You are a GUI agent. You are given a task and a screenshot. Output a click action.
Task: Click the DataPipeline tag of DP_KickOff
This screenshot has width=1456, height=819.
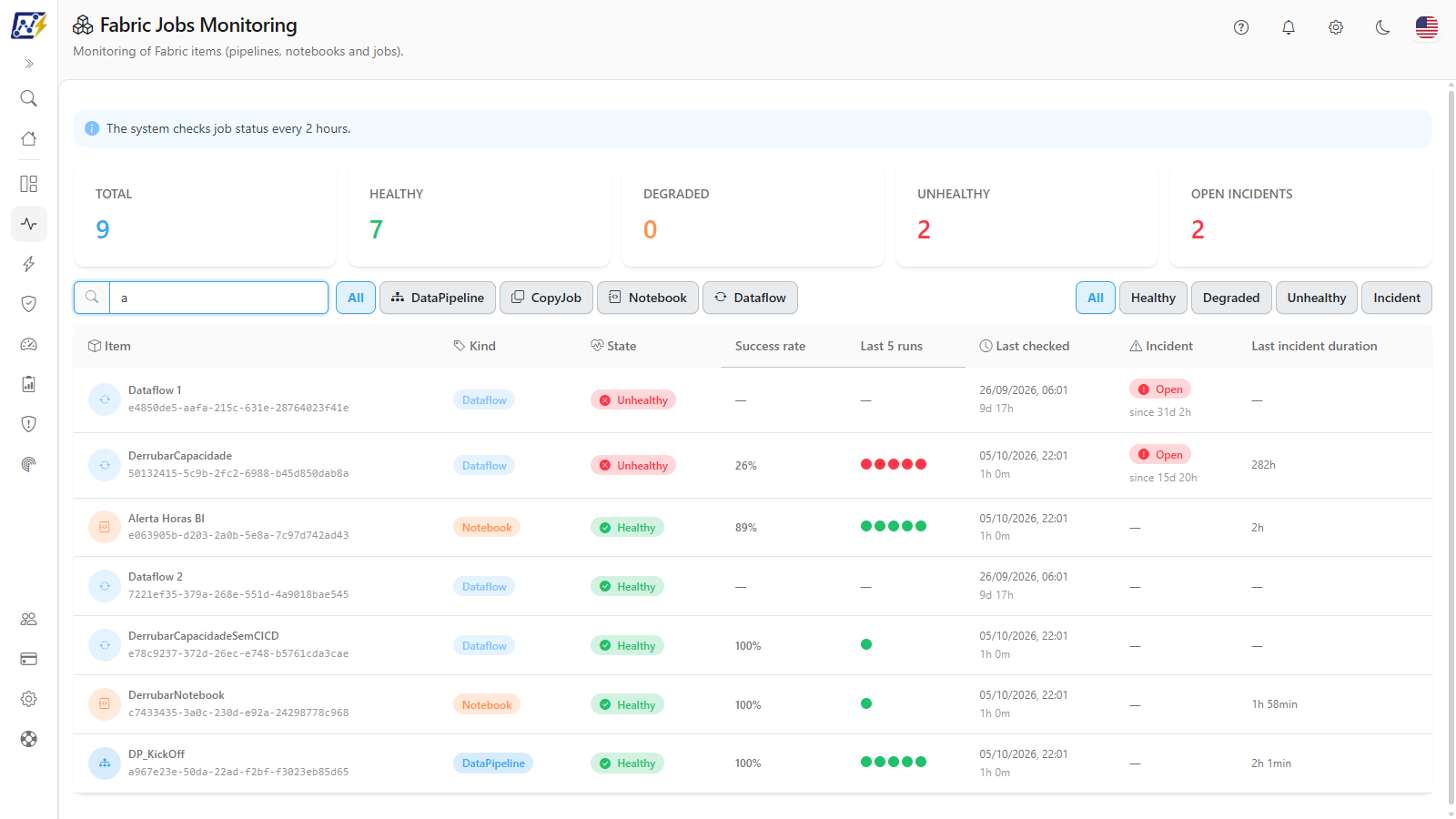[x=493, y=763]
